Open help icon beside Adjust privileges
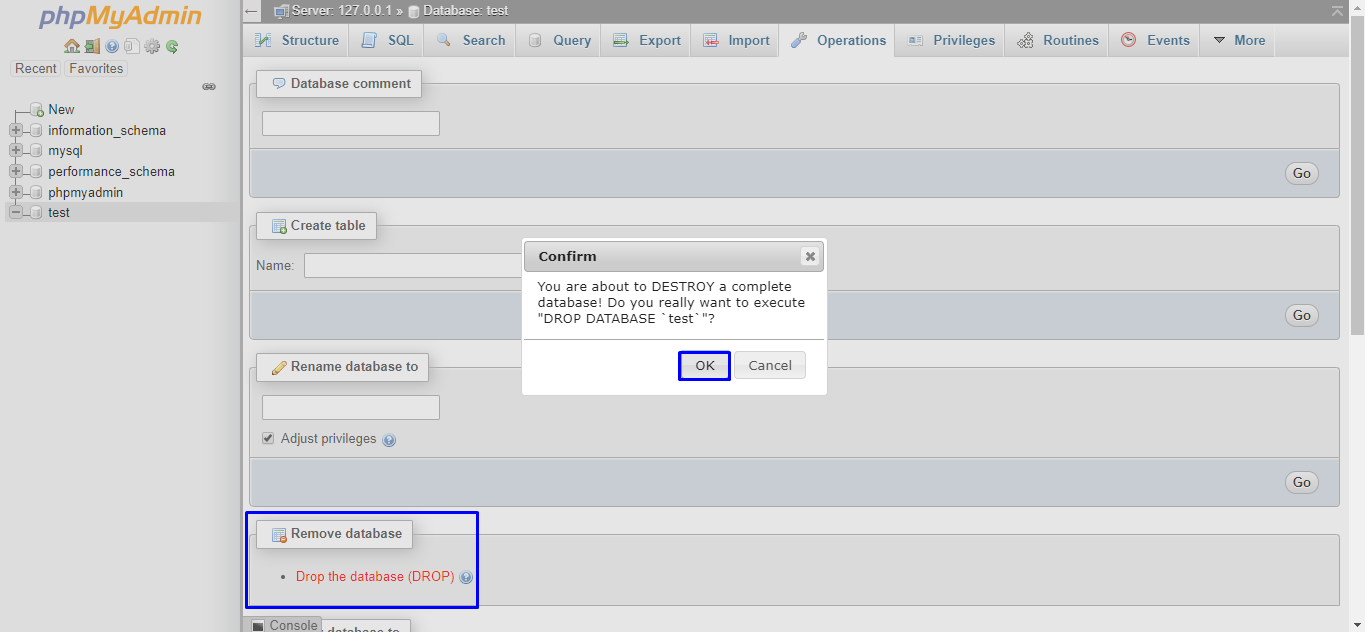1365x632 pixels. 389,440
